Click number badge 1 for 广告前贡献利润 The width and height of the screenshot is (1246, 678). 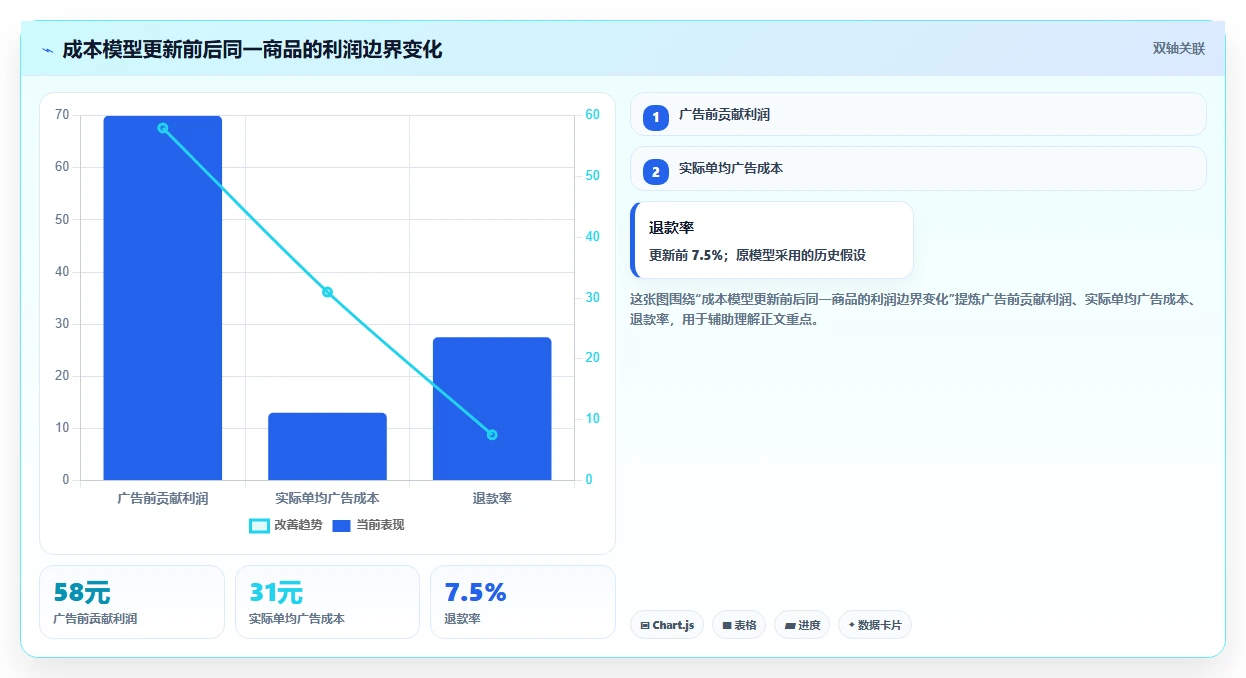point(656,117)
